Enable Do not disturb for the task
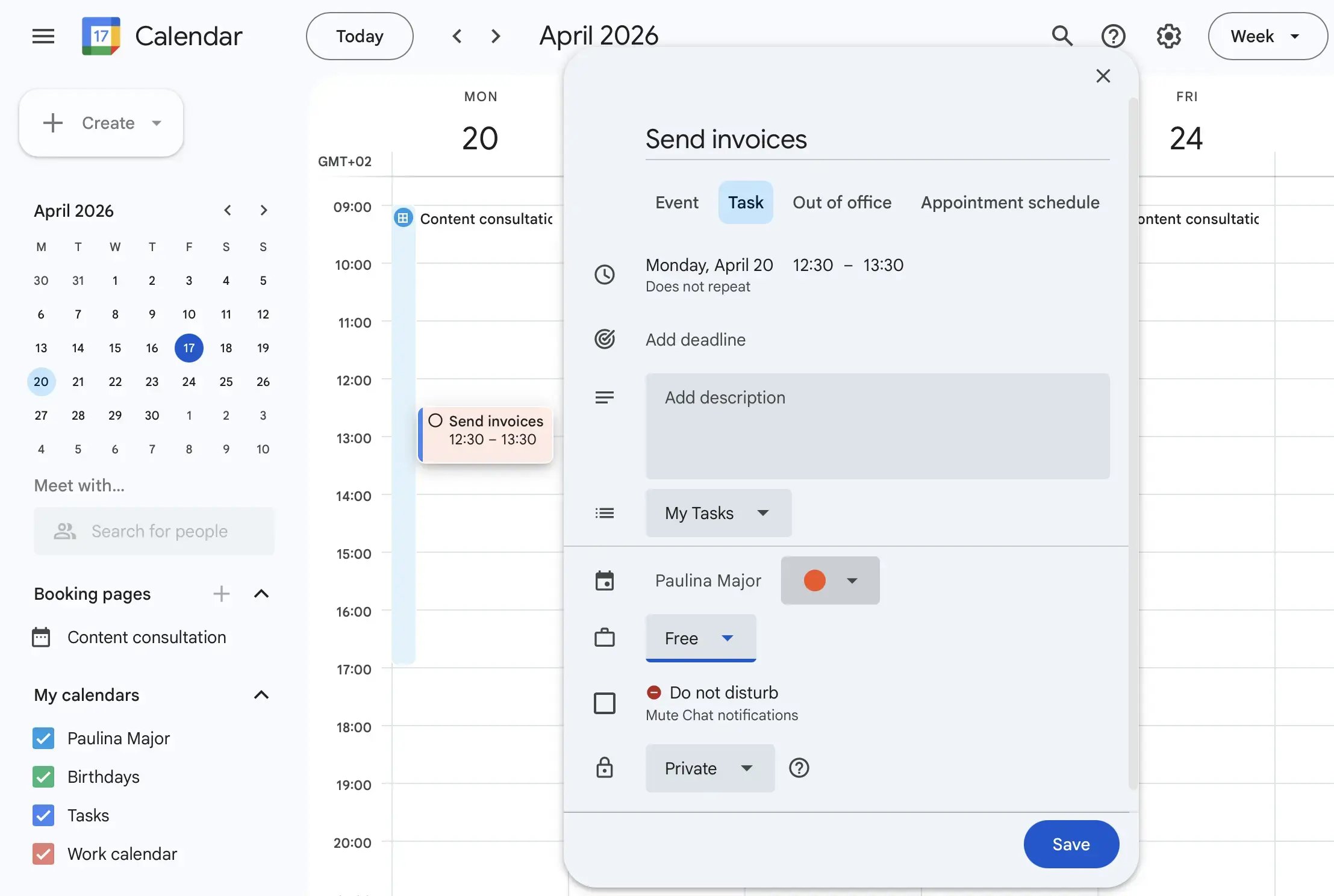 coord(605,703)
